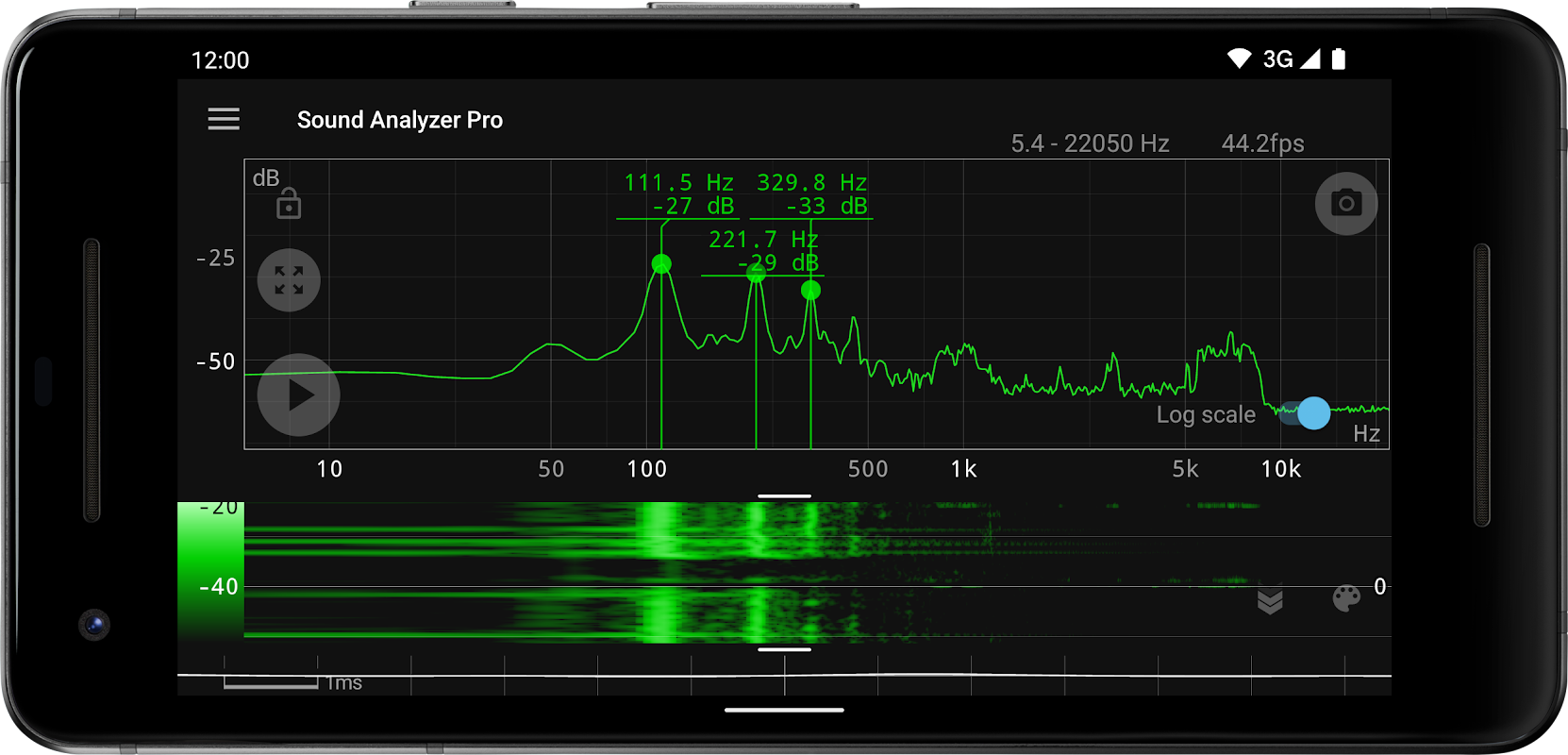Tap the Hz axis unit label
The image size is (1568, 755).
pyautogui.click(x=1366, y=433)
